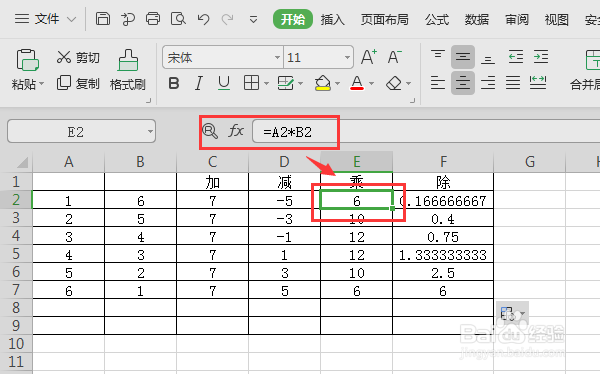The width and height of the screenshot is (600, 374).
Task: Click the autofill options icon below table
Action: pyautogui.click(x=512, y=314)
